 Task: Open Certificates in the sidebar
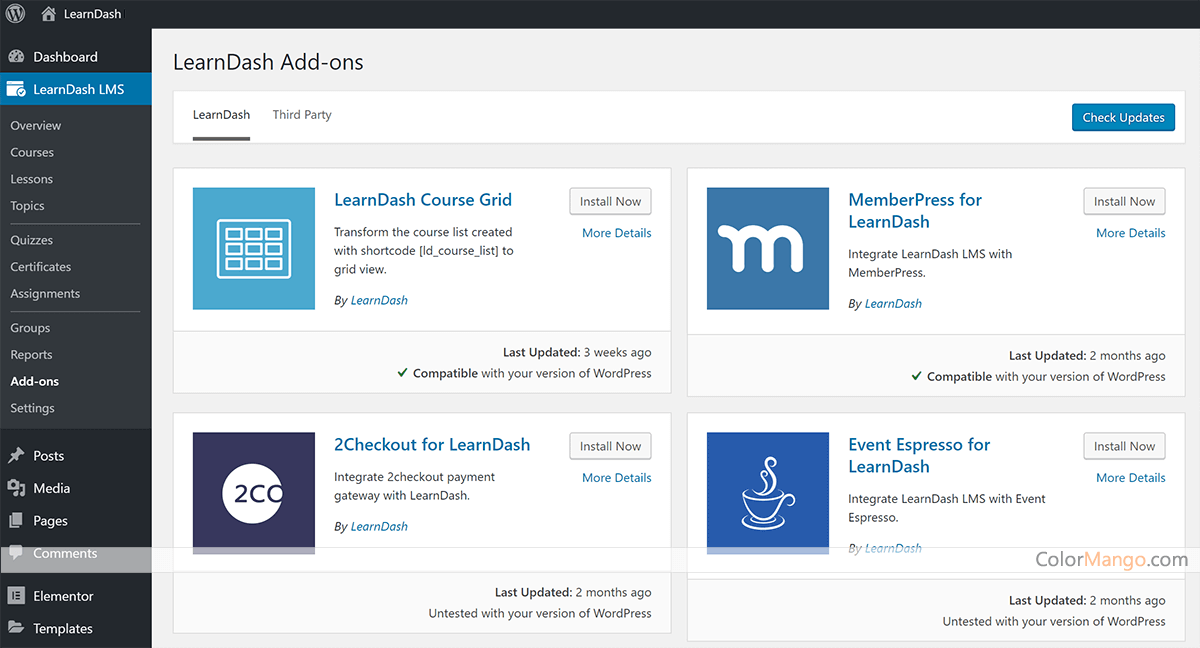tap(41, 267)
